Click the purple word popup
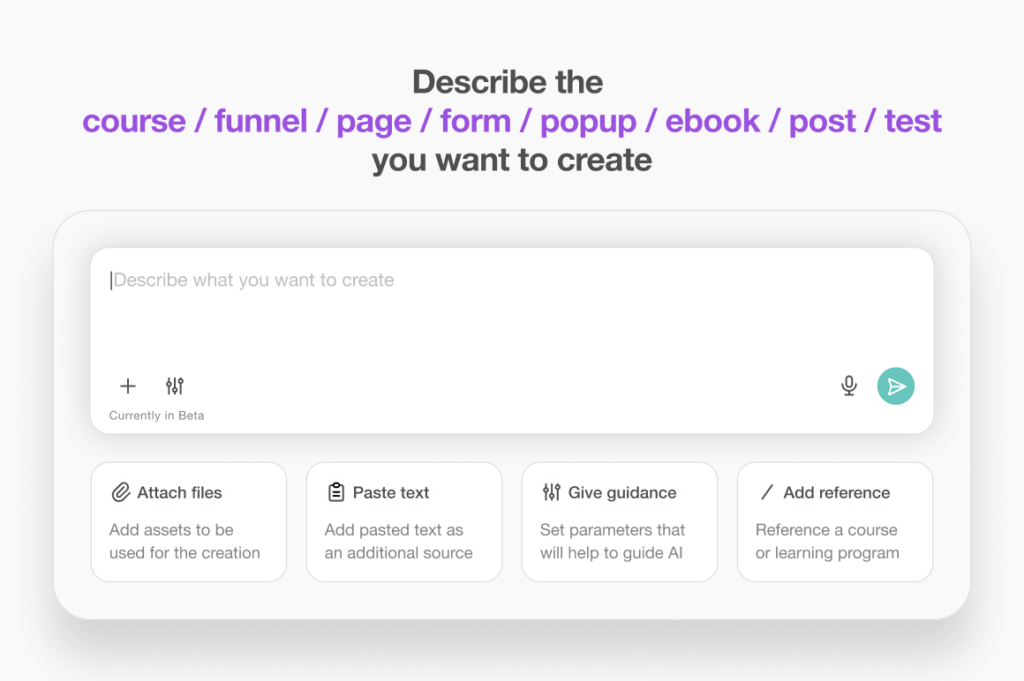 coord(588,123)
